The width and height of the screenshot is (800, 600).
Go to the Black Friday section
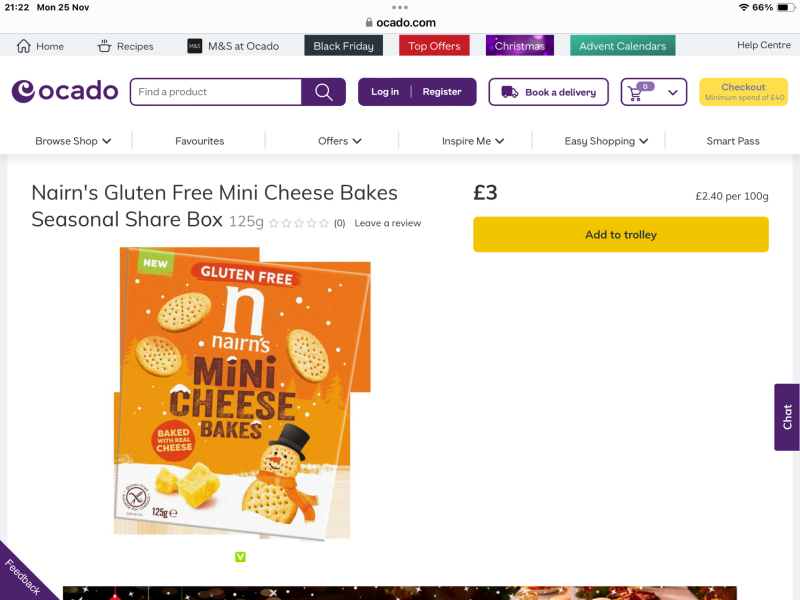343,45
